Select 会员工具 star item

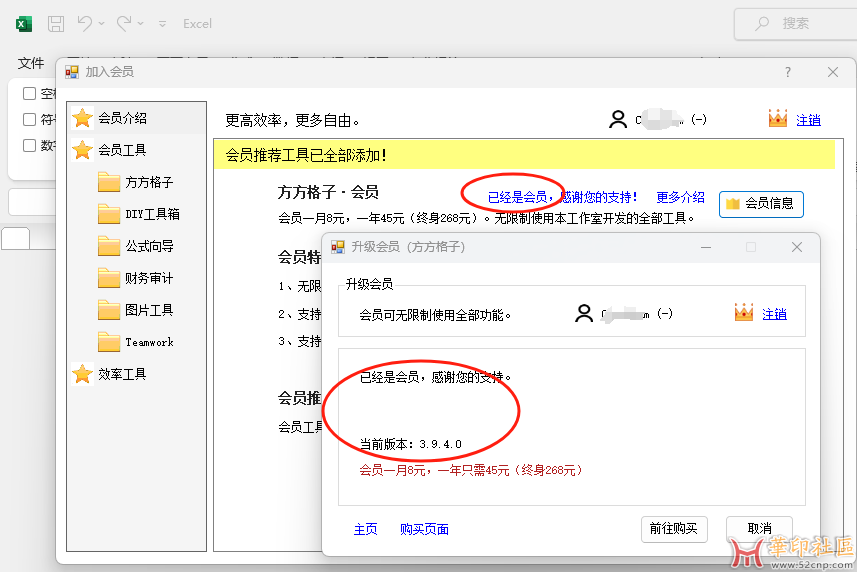[x=122, y=150]
